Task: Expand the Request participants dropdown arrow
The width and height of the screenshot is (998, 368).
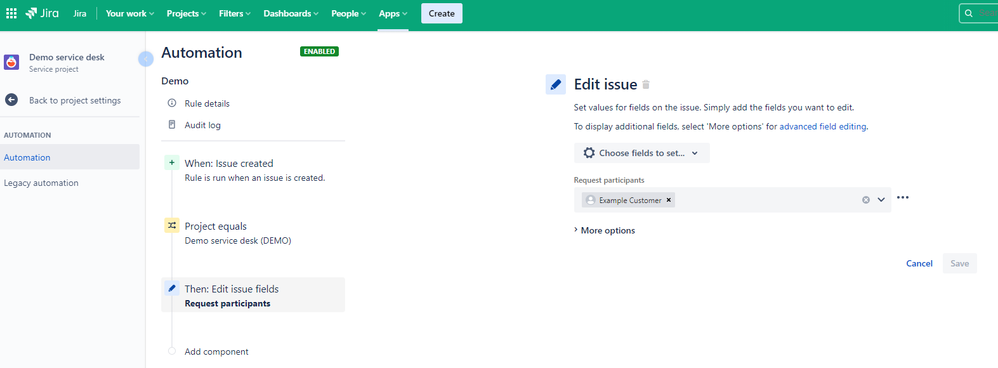Action: (882, 200)
